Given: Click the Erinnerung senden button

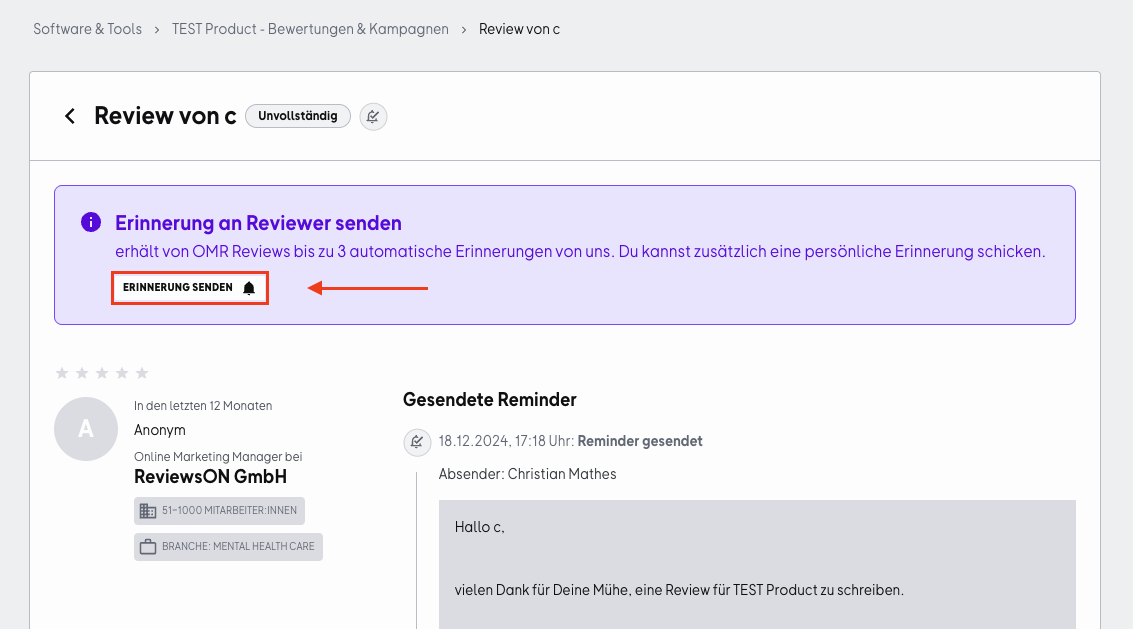Looking at the screenshot, I should coord(190,288).
